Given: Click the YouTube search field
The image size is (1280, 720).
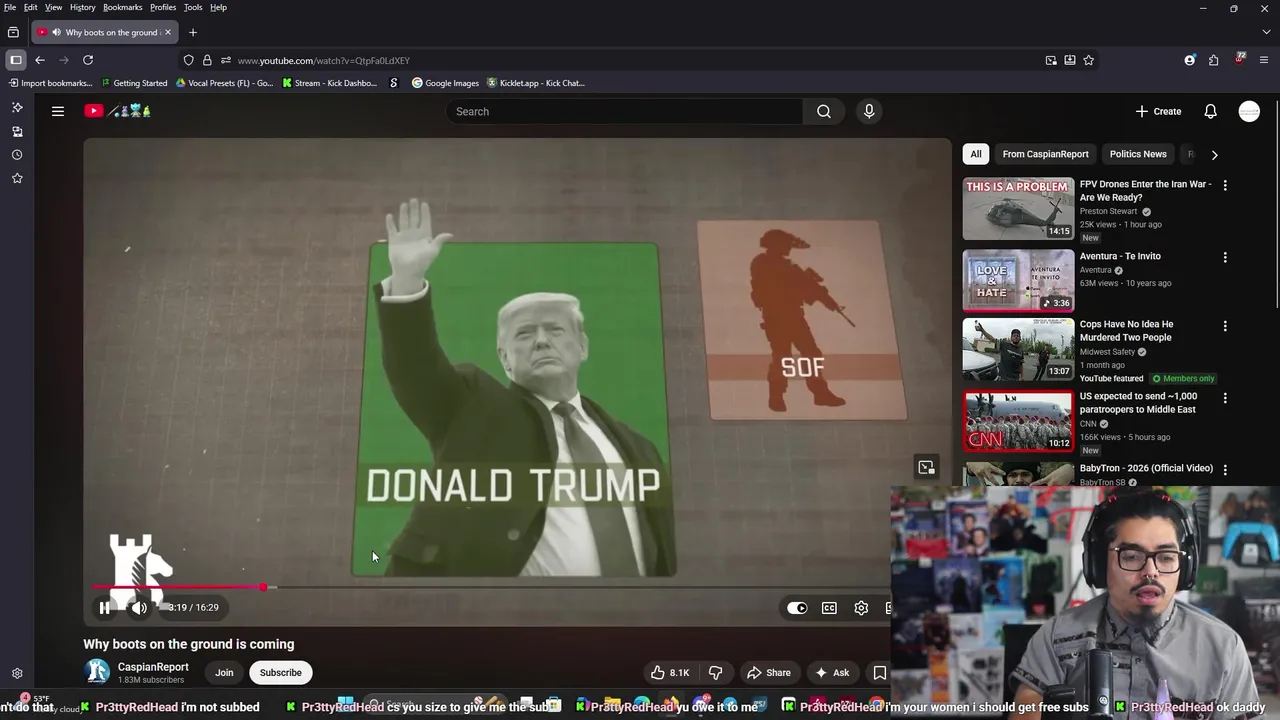Looking at the screenshot, I should coord(625,111).
